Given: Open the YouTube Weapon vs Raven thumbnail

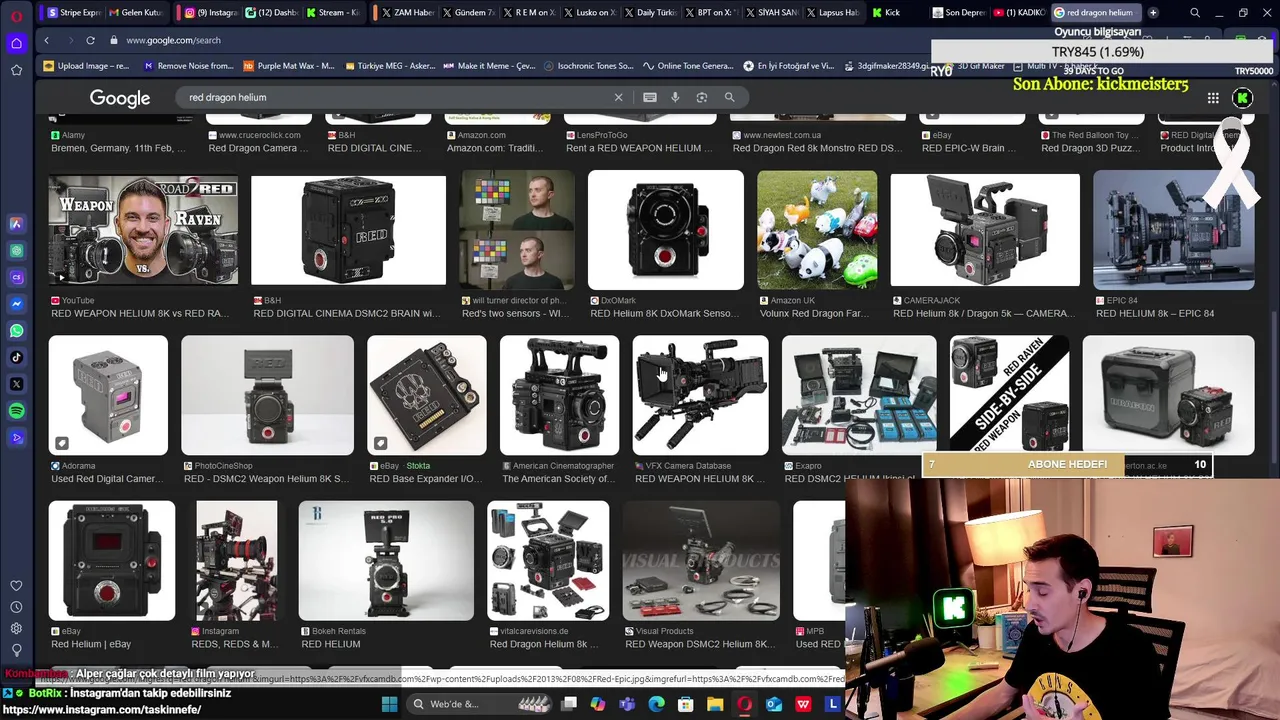Looking at the screenshot, I should click(x=143, y=230).
